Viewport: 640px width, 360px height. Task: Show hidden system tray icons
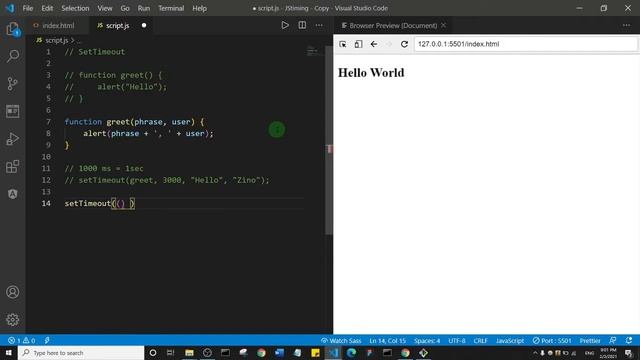tap(535, 353)
